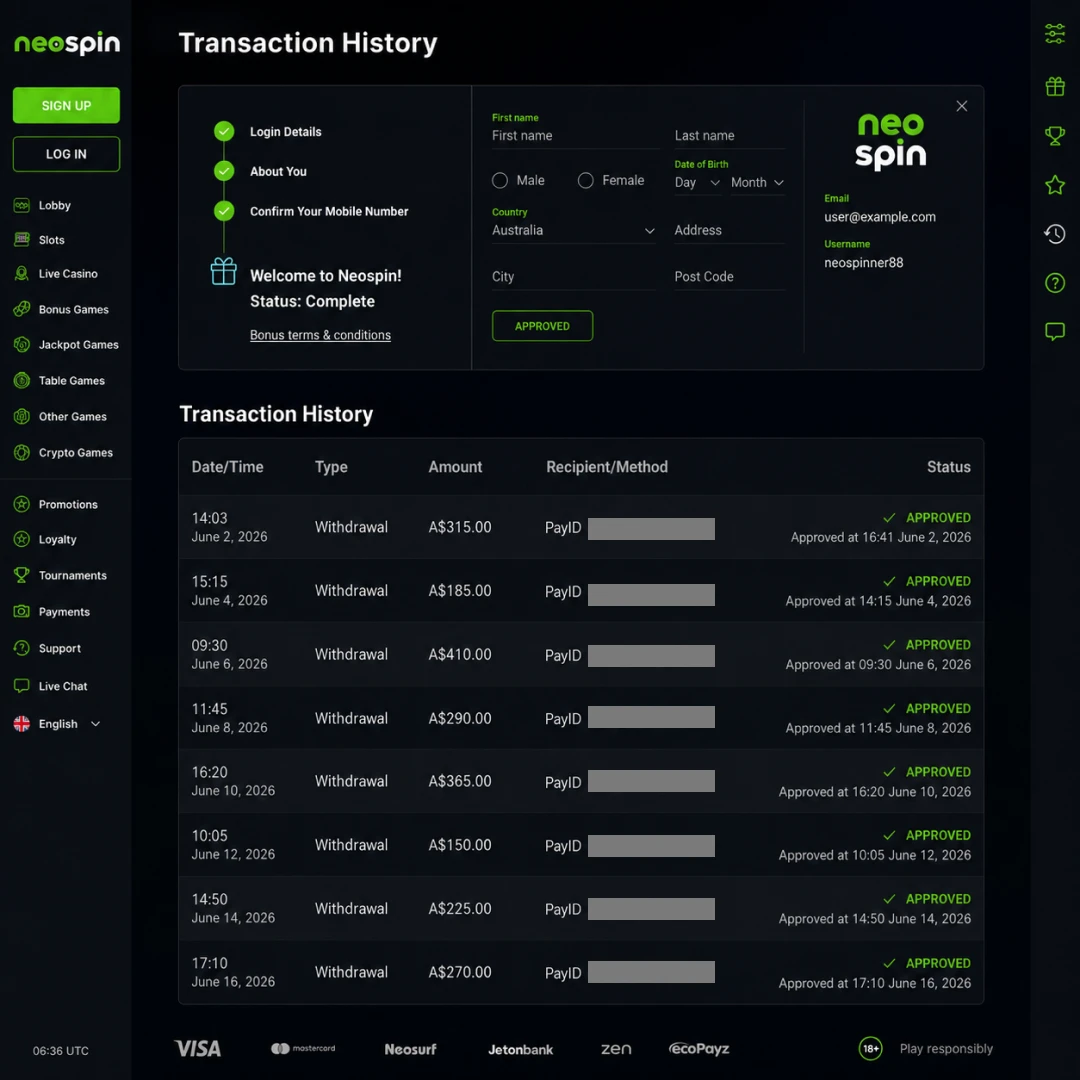Click the A$315.00 amount cell
This screenshot has height=1080, width=1080.
click(x=460, y=527)
